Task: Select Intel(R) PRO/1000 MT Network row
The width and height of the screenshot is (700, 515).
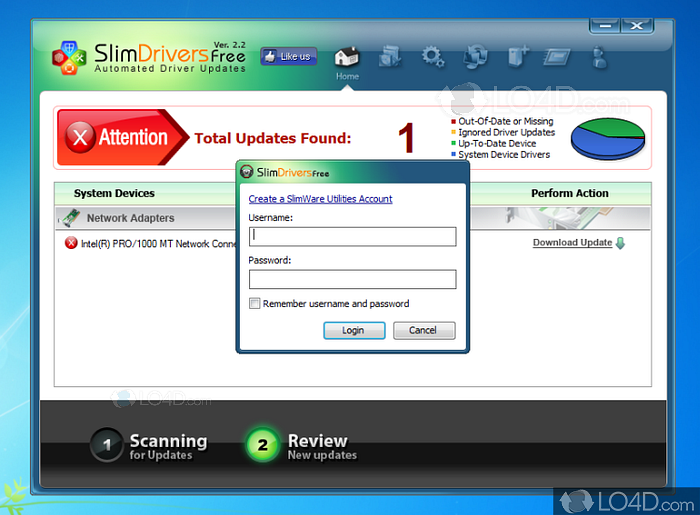Action: tap(353, 243)
